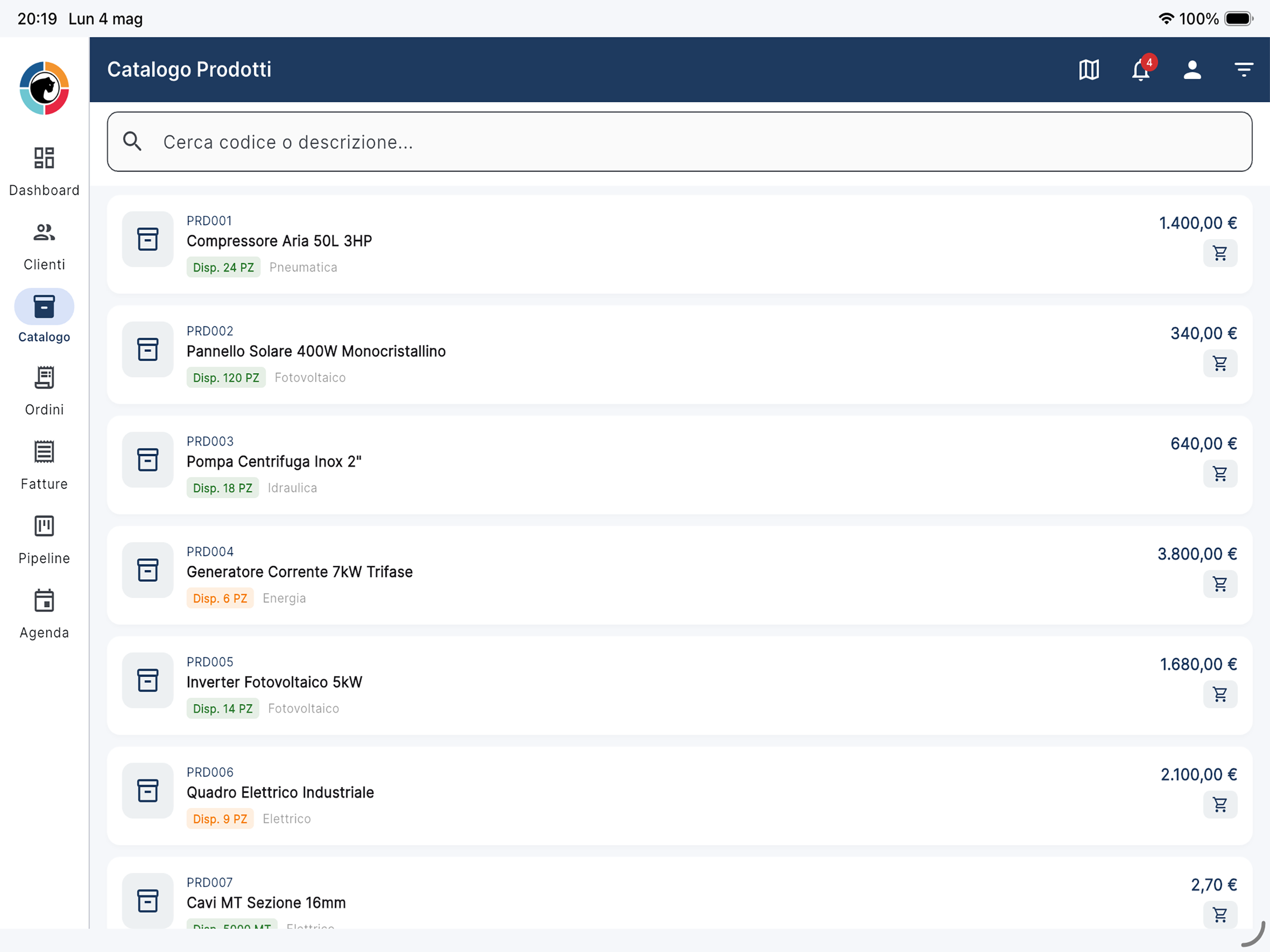Click the price 340,00 €
Viewport: 1270px width, 952px height.
tap(1204, 334)
